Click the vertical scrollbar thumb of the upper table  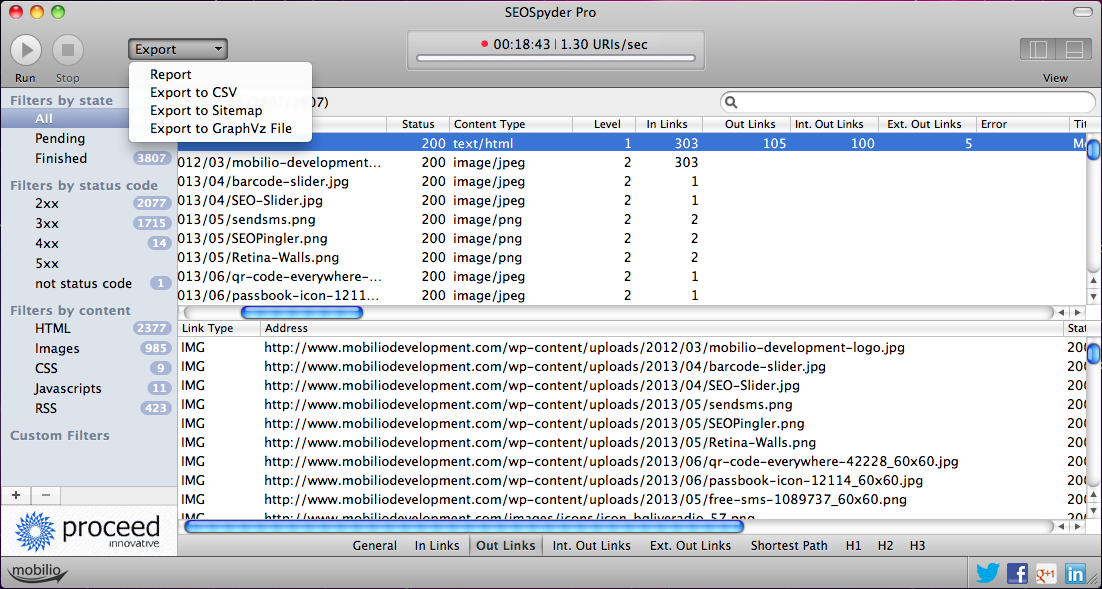[x=1094, y=150]
